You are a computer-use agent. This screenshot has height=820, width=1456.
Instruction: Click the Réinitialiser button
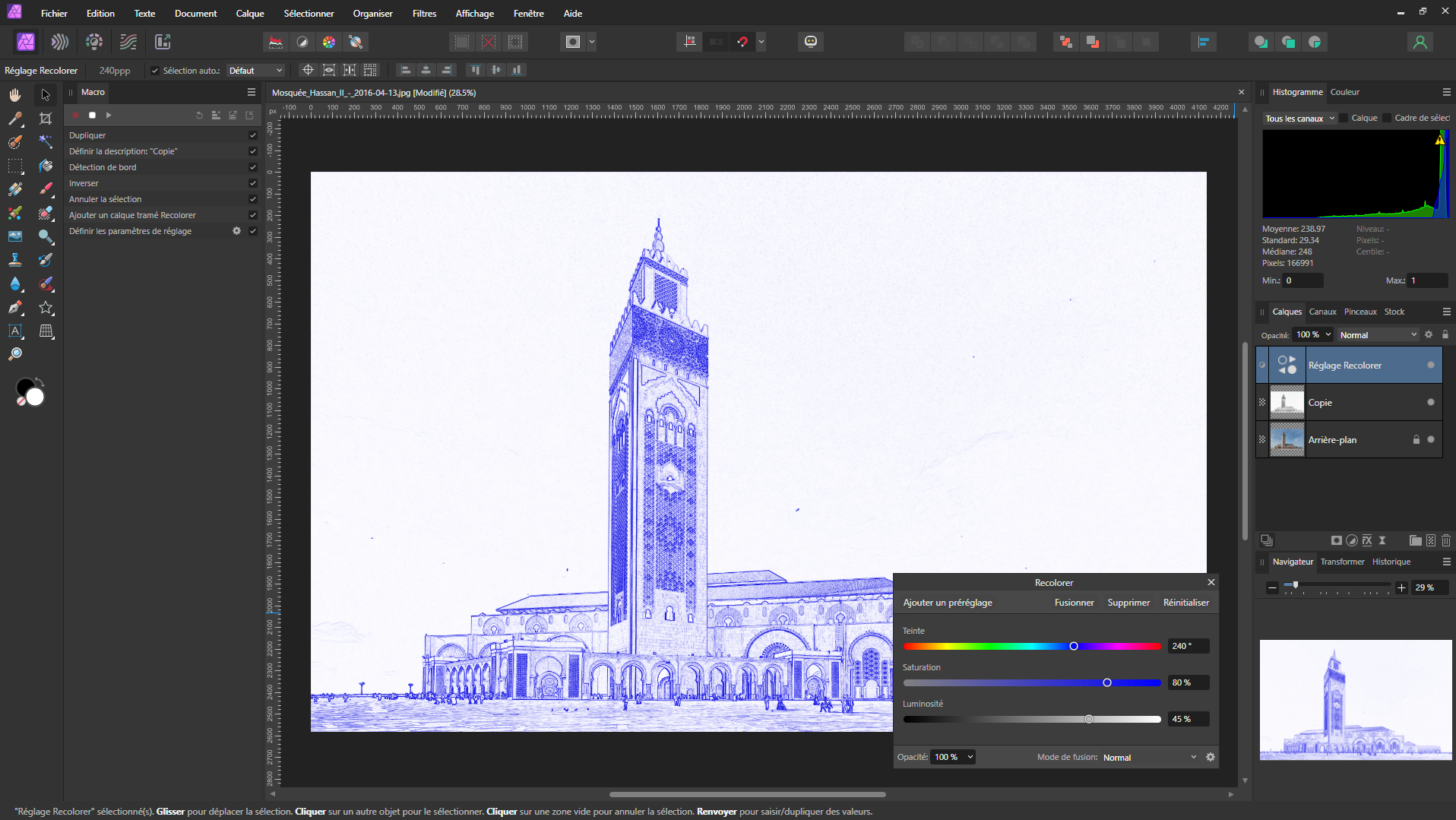click(1185, 603)
